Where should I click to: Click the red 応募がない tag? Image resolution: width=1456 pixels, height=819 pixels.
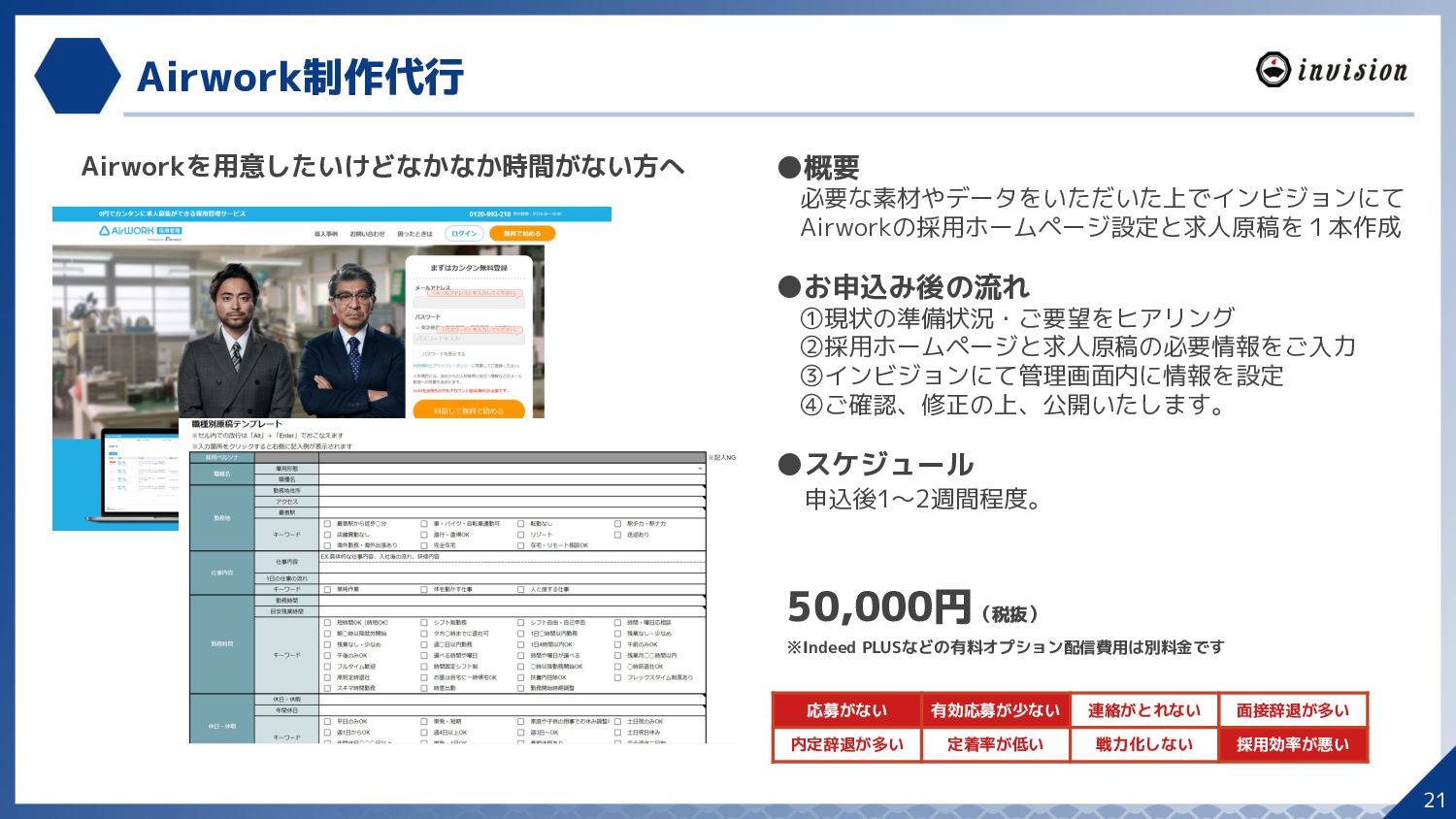(x=846, y=710)
